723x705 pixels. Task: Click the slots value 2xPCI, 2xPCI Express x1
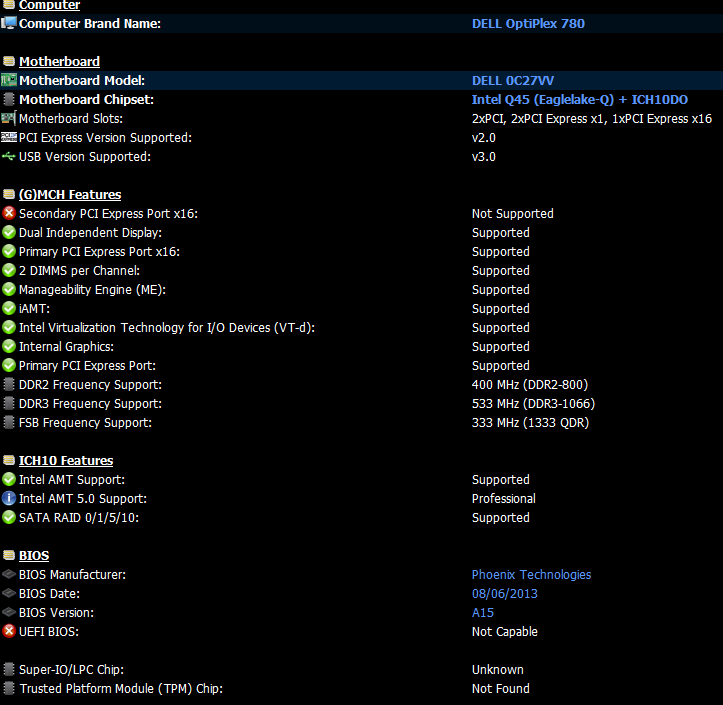(x=592, y=118)
